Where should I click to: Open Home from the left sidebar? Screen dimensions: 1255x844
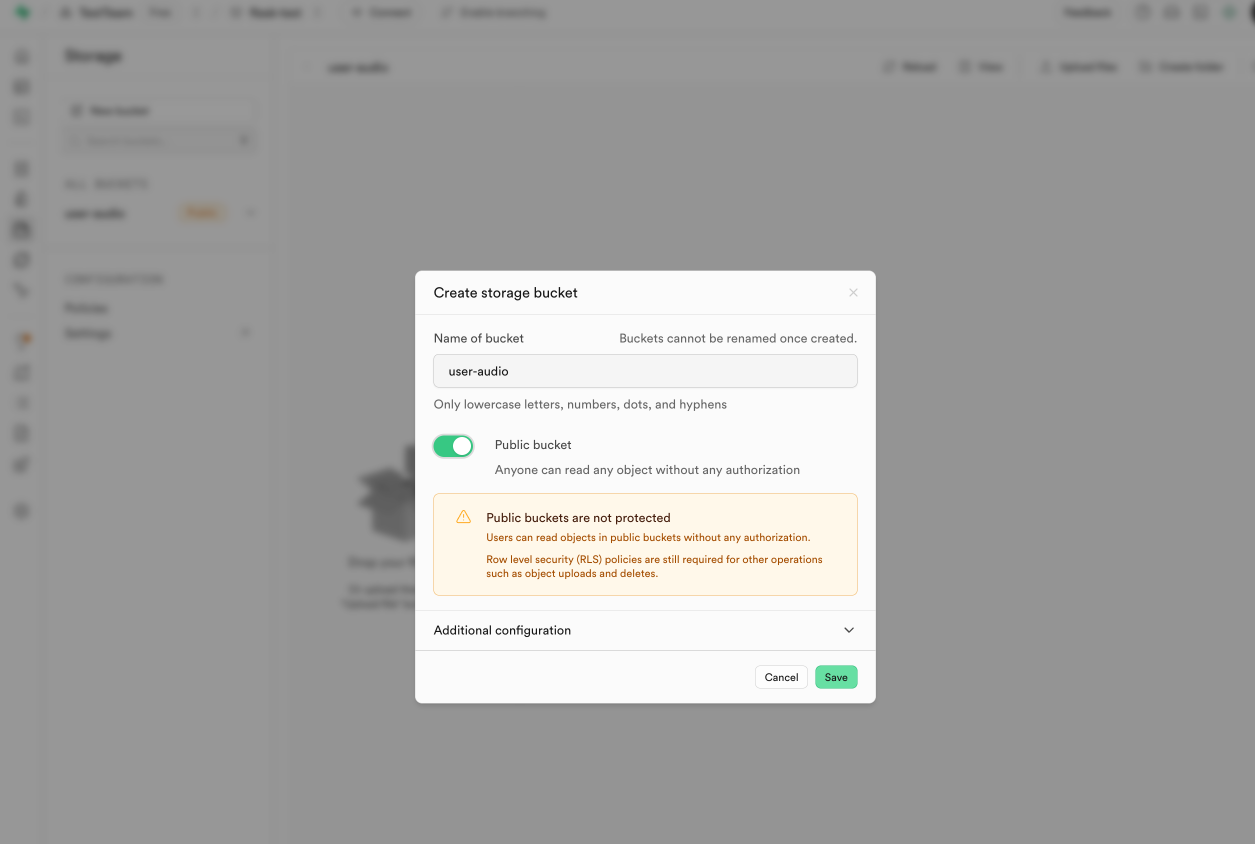pos(22,57)
